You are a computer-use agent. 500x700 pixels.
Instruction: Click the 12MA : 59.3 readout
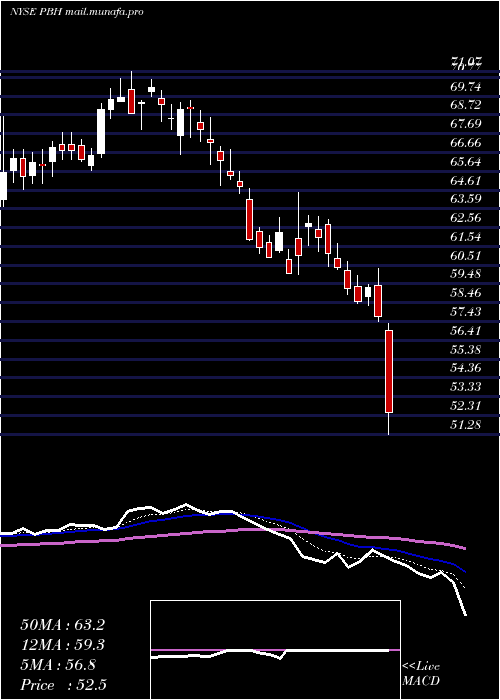click(62, 645)
